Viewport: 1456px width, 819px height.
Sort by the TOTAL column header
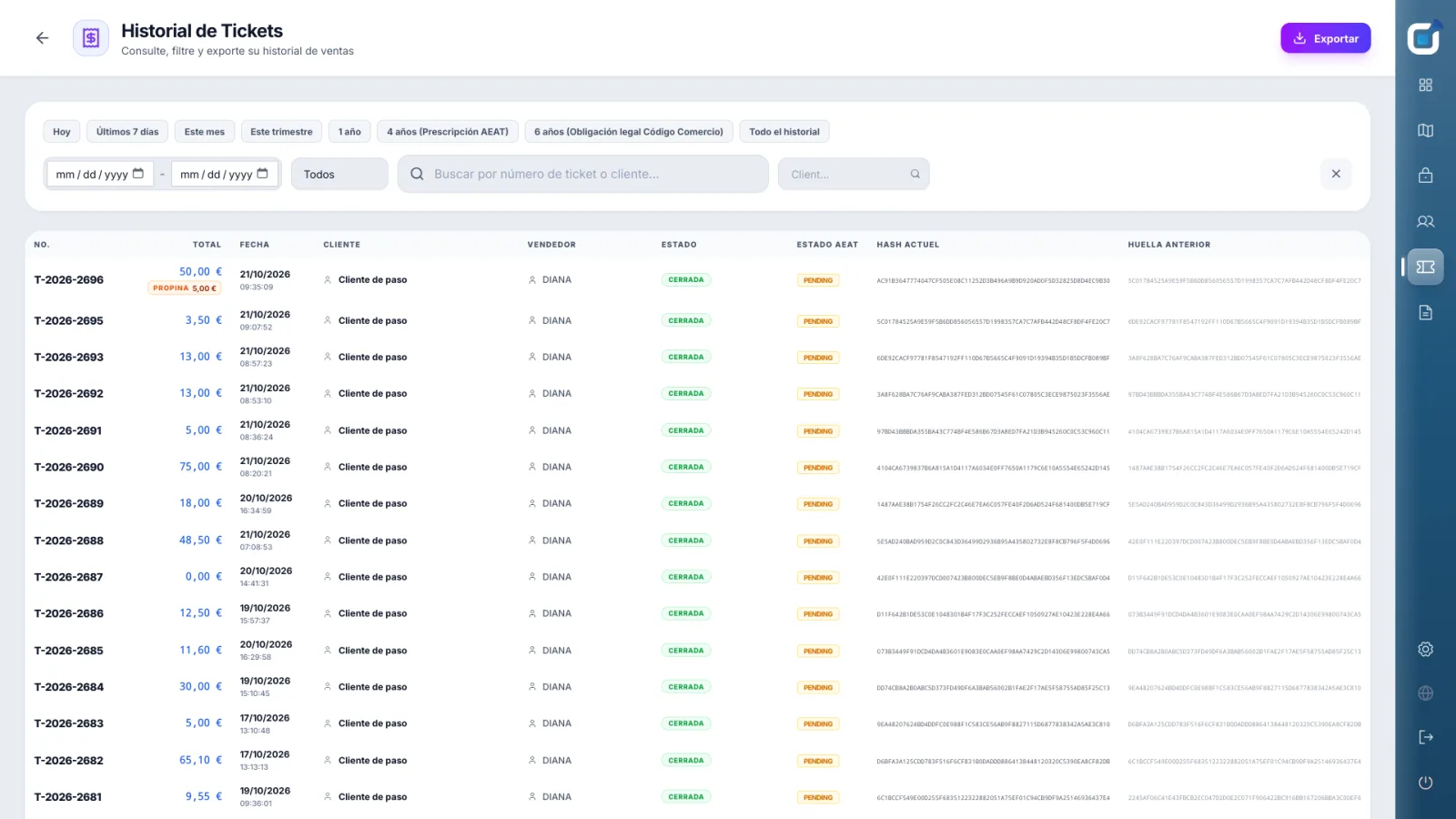pos(207,245)
